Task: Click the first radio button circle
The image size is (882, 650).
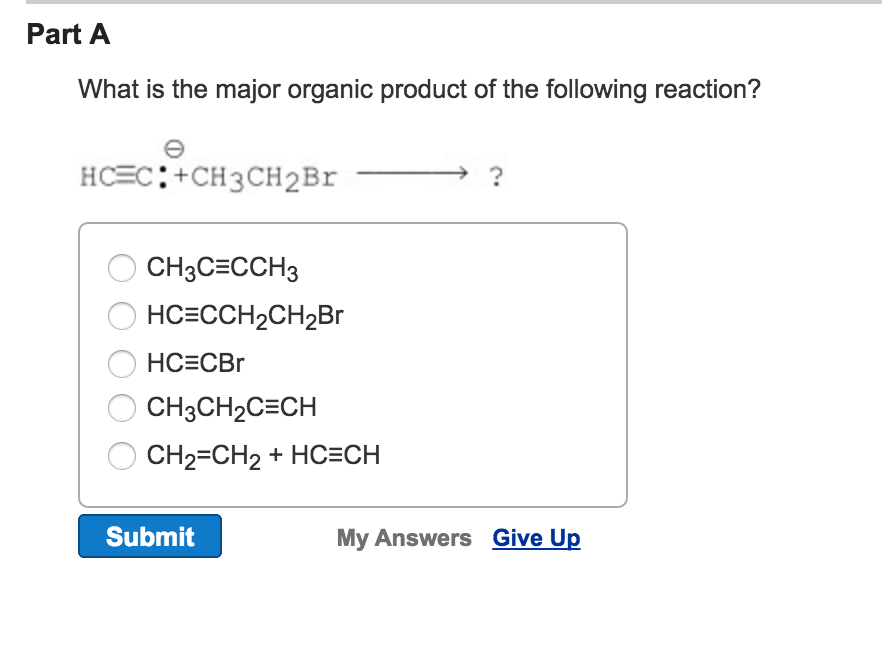Action: 122,268
